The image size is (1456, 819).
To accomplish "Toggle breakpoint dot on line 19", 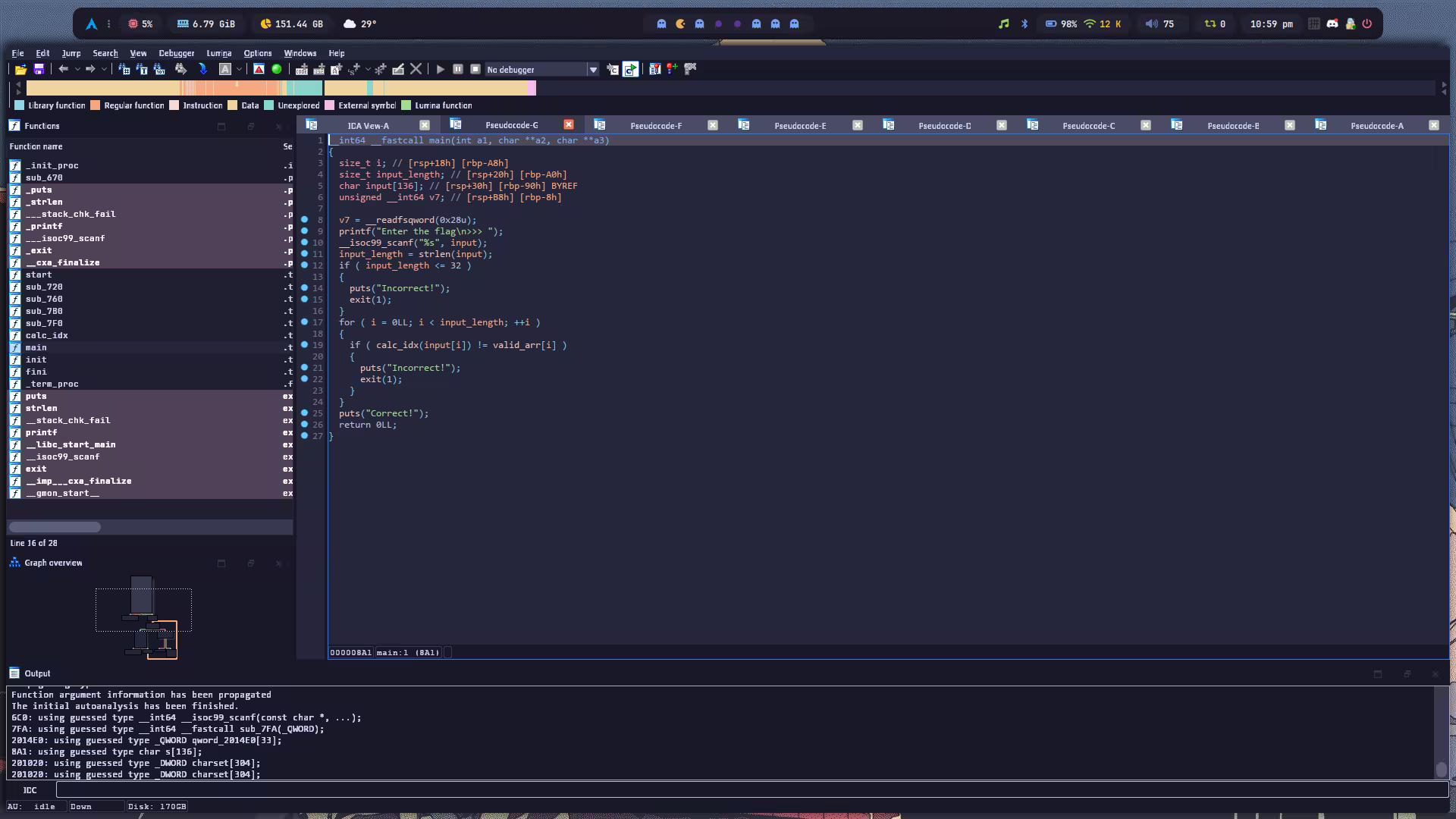I will tap(304, 345).
